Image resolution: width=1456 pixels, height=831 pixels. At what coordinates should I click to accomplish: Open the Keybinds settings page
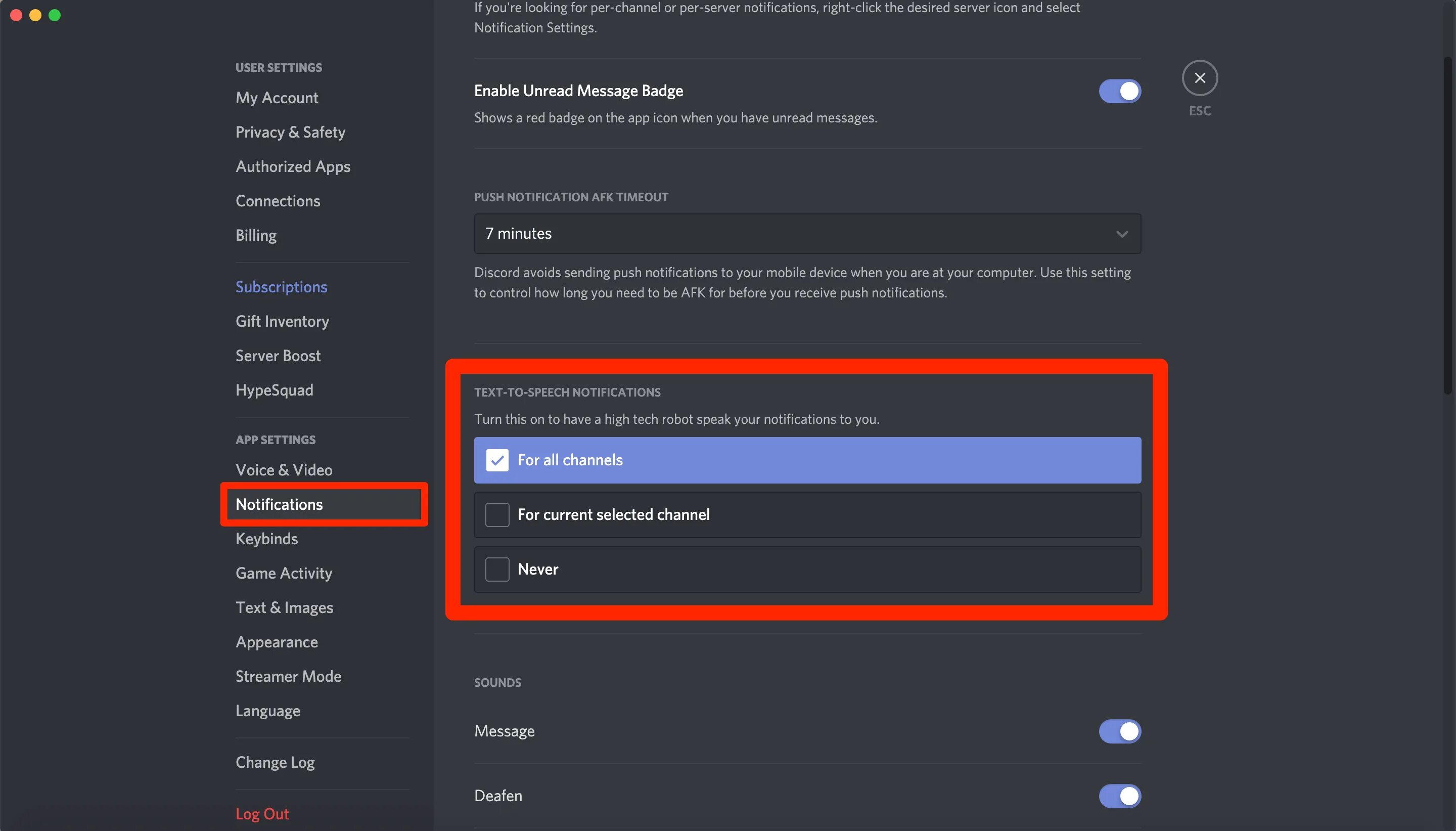tap(266, 539)
